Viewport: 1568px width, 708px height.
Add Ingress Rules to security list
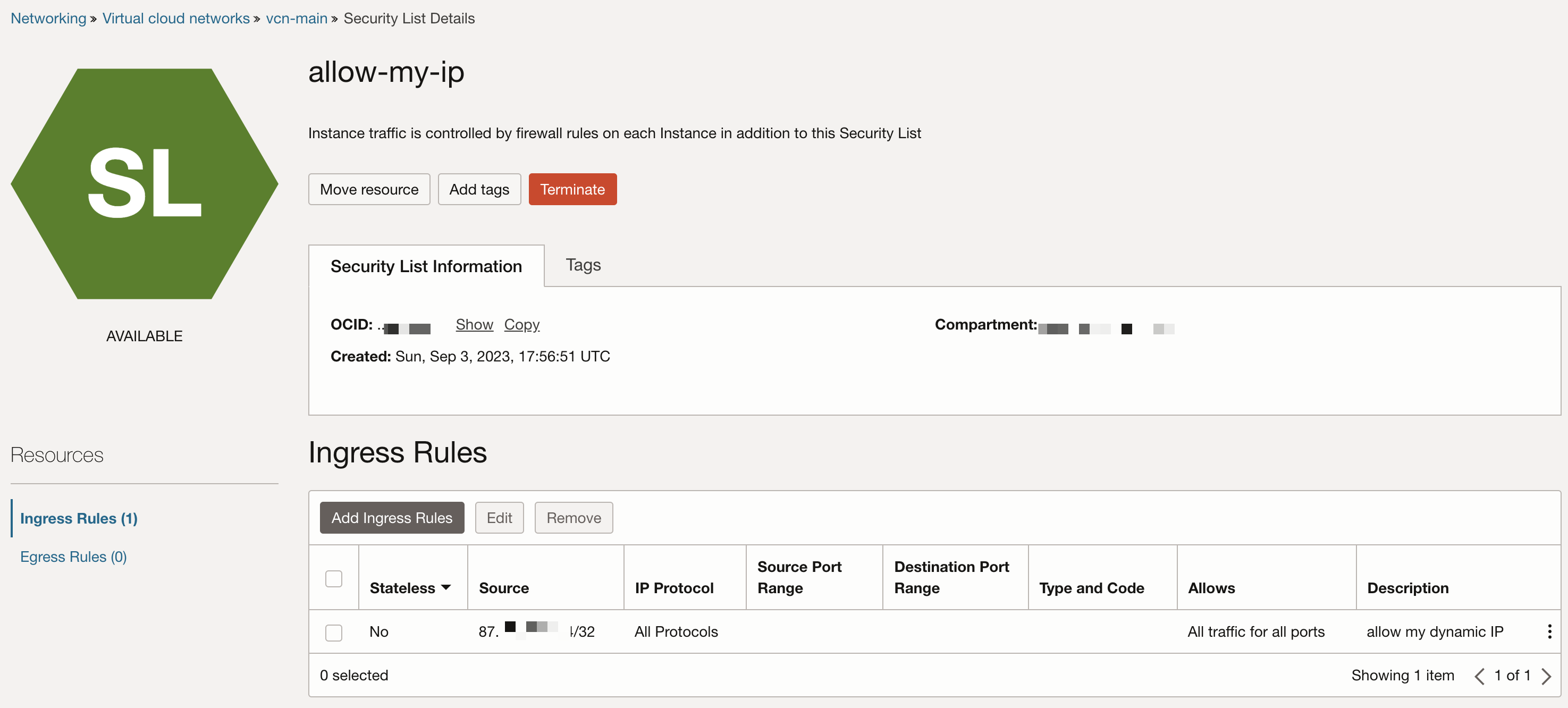[x=391, y=518]
